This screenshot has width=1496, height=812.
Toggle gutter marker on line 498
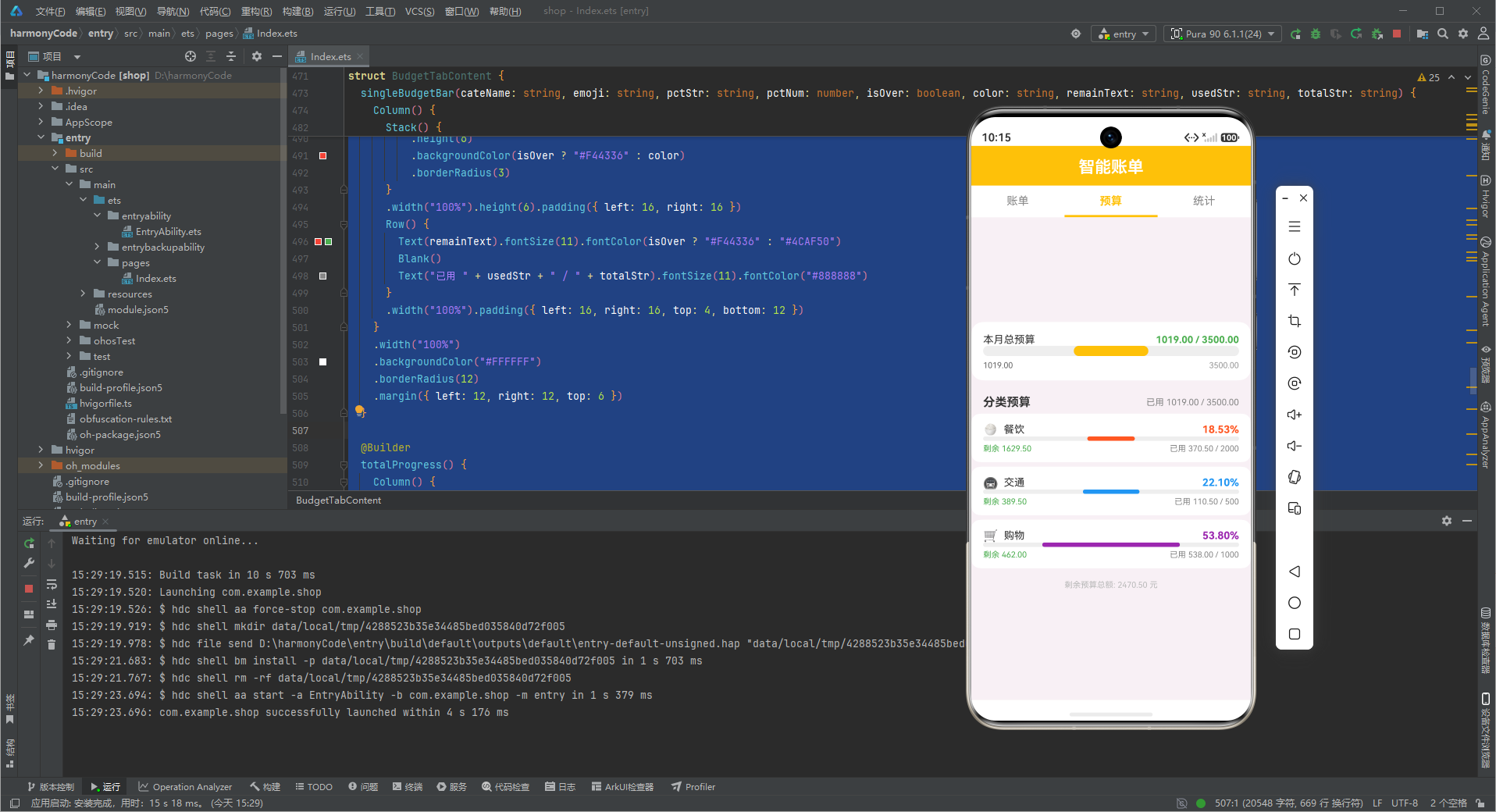(x=322, y=276)
